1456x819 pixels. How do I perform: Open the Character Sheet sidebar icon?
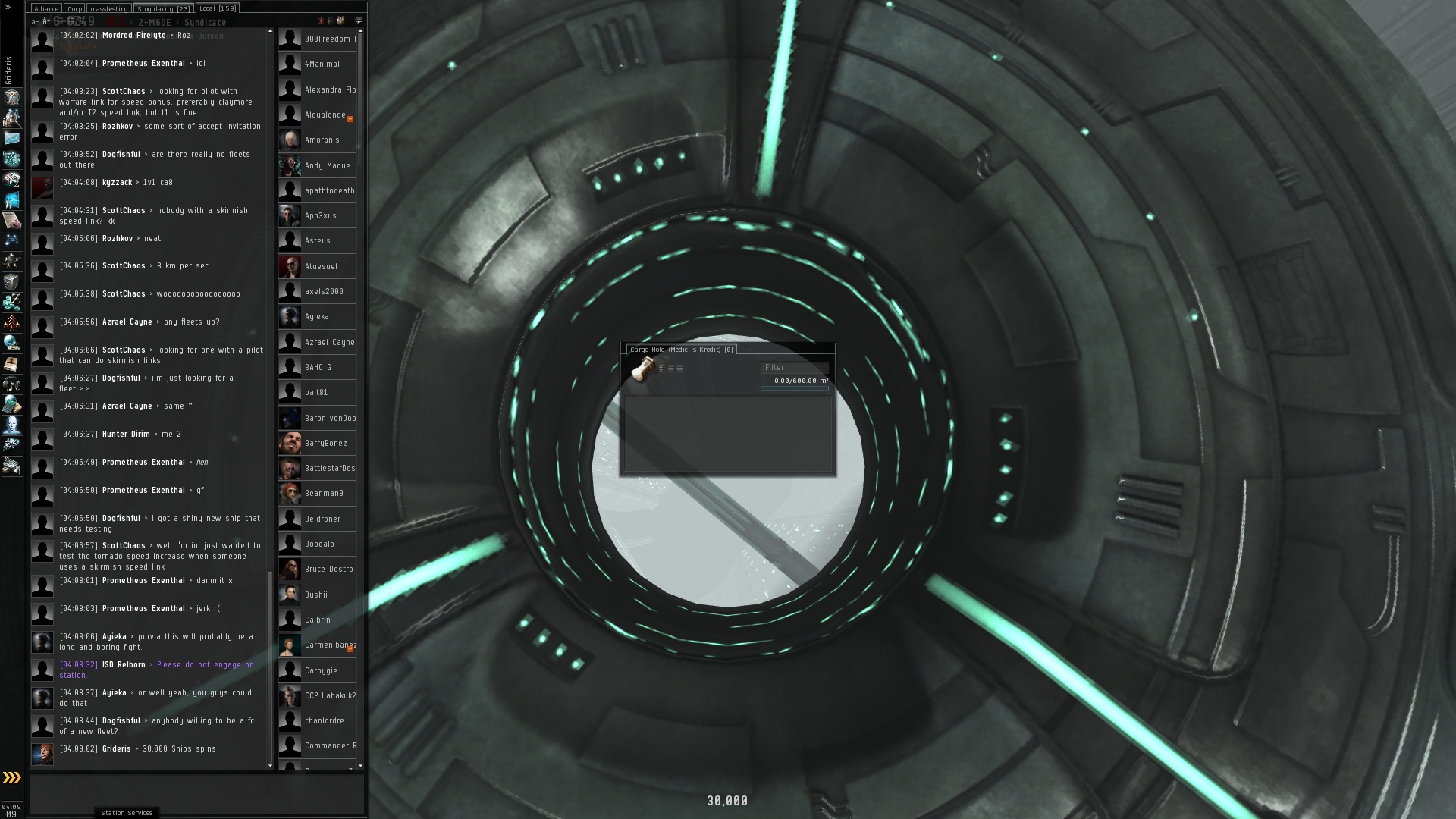pyautogui.click(x=11, y=97)
